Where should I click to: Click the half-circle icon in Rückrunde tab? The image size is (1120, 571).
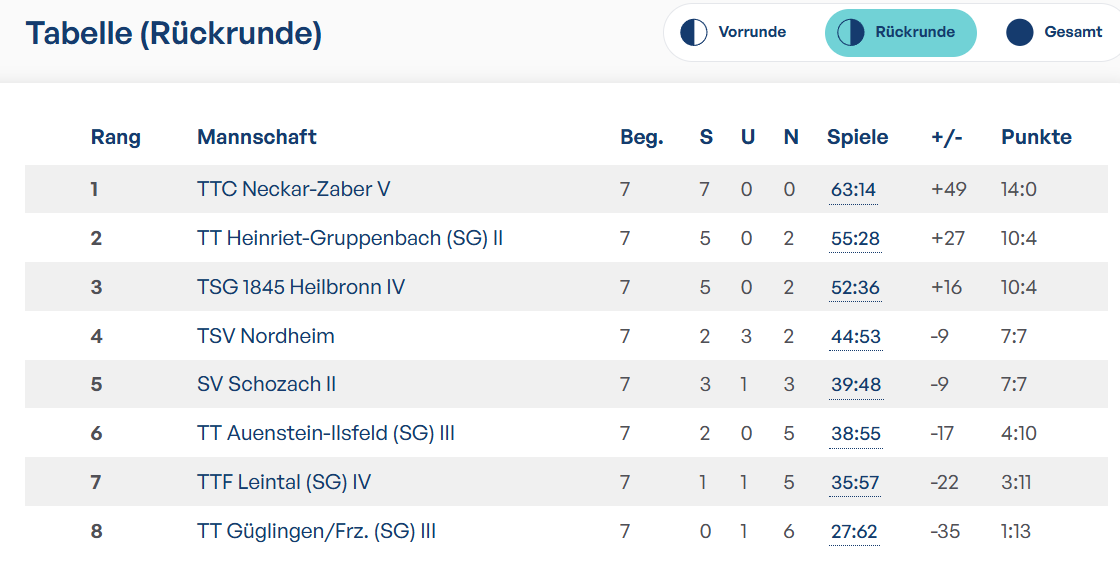850,32
